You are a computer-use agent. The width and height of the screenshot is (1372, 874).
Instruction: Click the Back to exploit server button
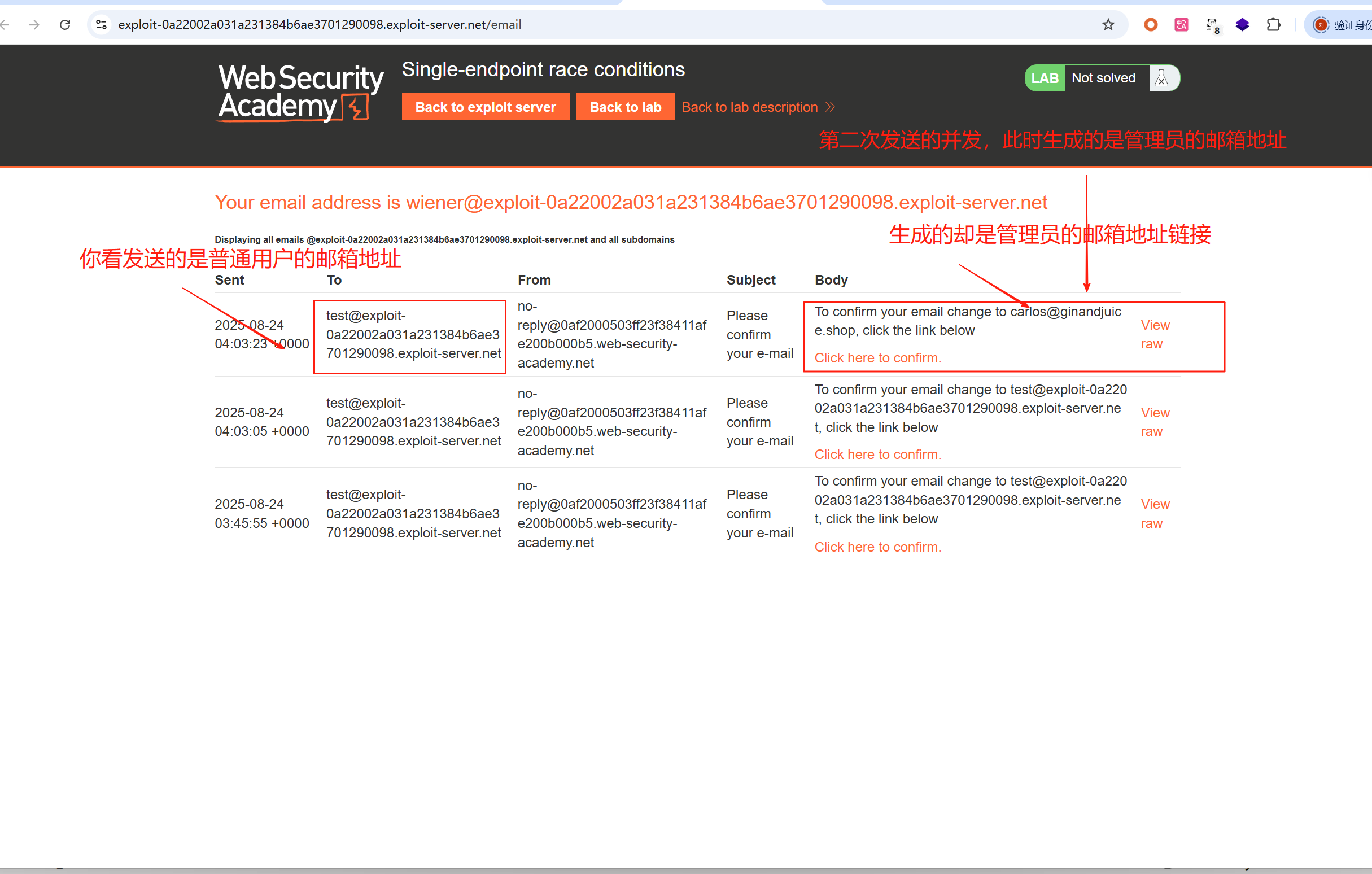485,107
